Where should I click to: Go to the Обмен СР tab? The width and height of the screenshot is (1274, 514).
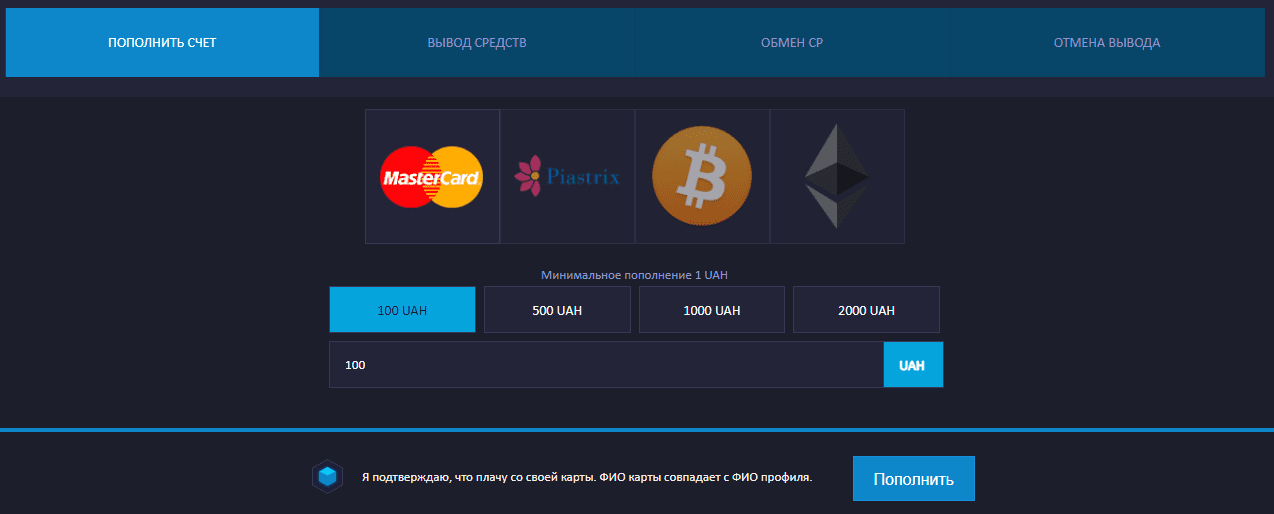click(x=792, y=43)
